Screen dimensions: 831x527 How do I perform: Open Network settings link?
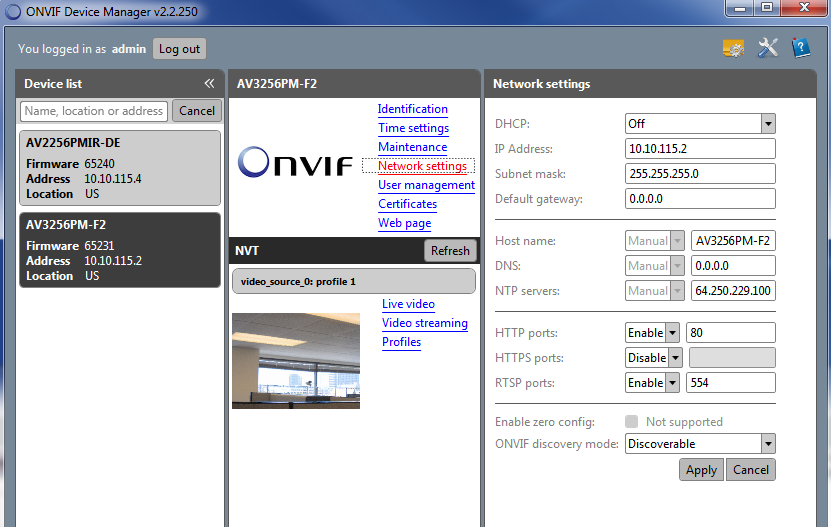click(x=422, y=166)
